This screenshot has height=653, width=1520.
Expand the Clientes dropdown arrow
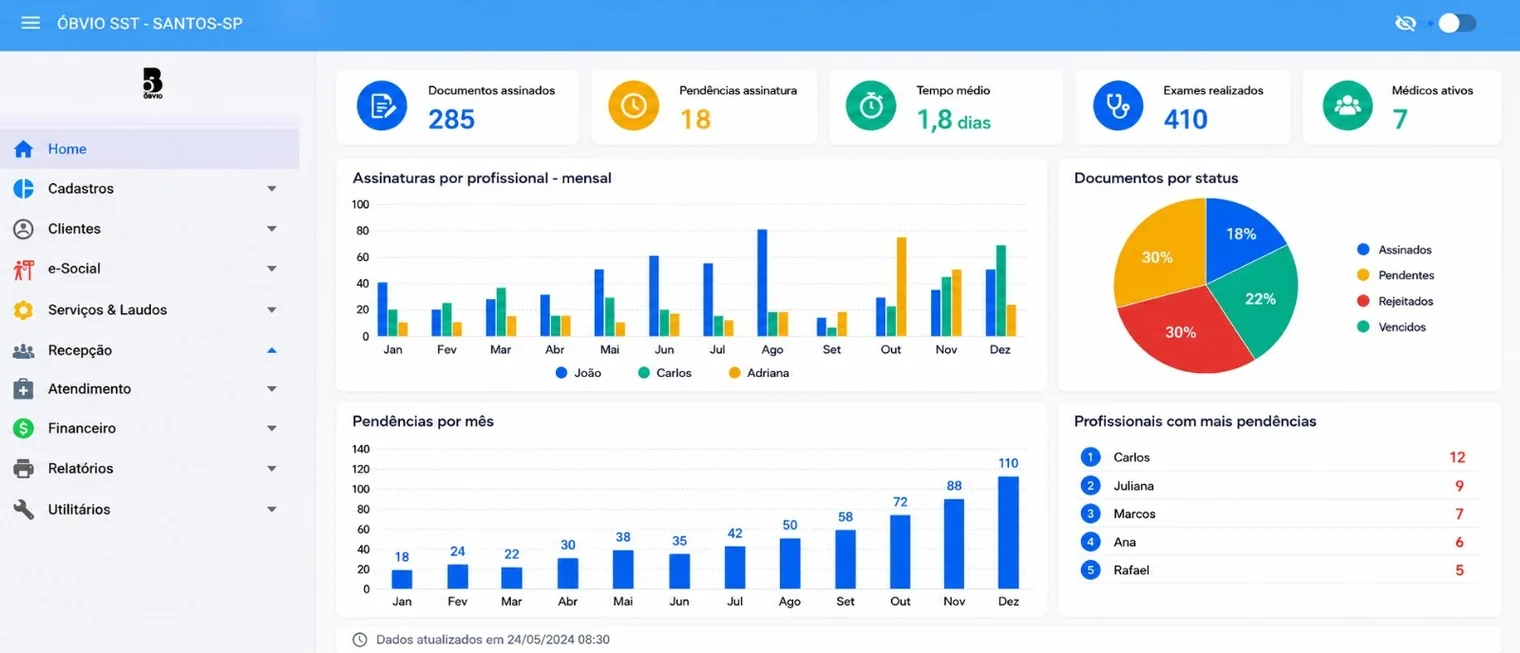pos(271,229)
